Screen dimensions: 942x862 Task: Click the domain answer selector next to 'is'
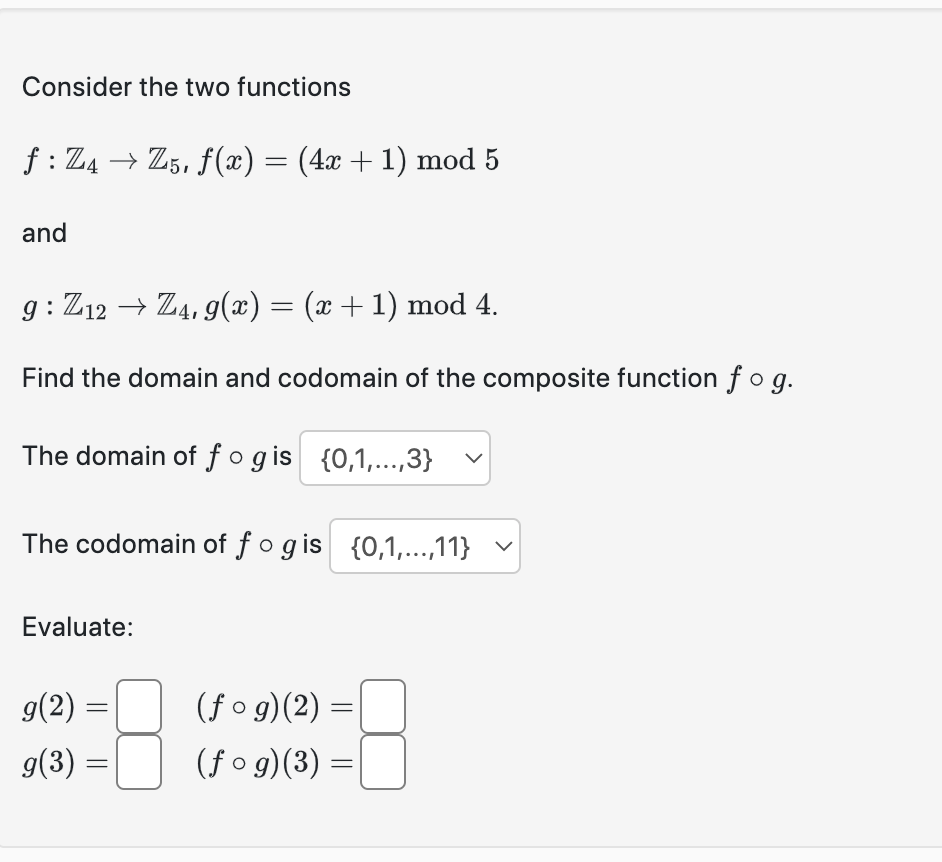[394, 458]
